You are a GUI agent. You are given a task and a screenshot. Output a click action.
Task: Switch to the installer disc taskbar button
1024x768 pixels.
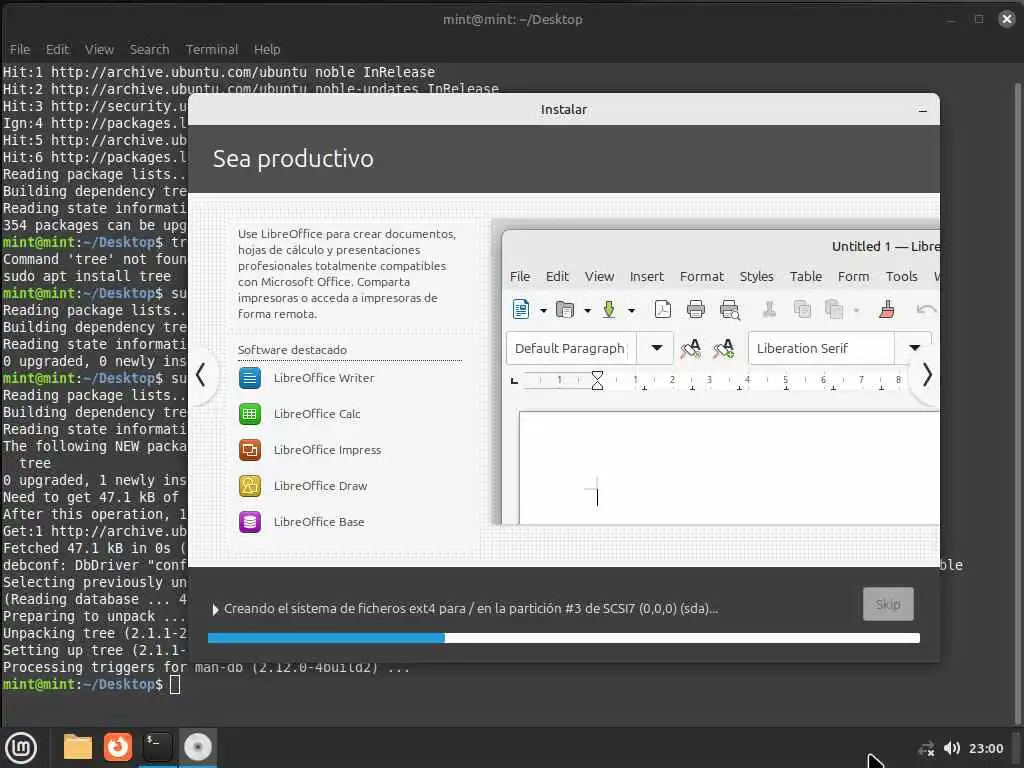point(197,747)
